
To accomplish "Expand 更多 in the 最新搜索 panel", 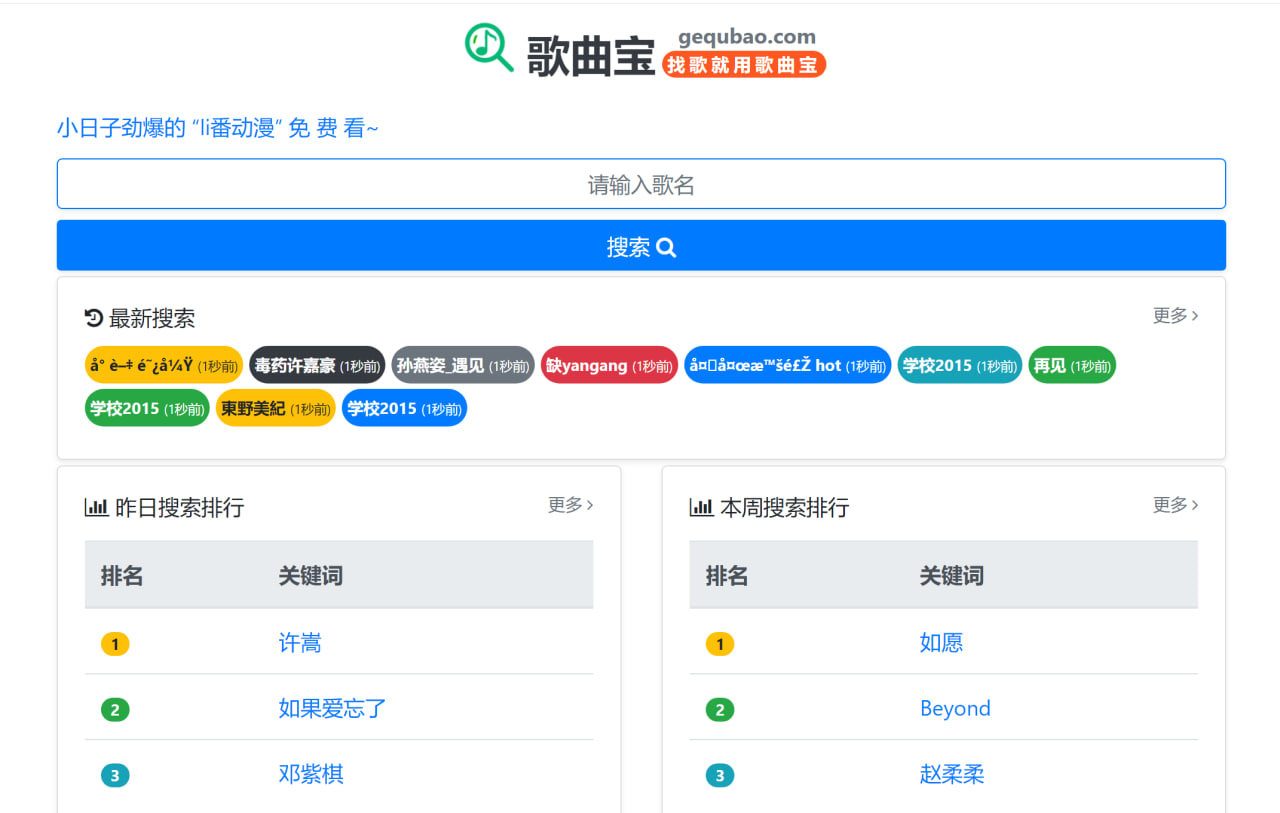I will point(1175,316).
